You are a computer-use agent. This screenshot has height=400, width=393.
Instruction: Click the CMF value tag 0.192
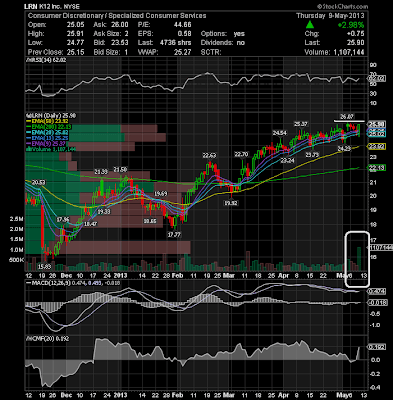point(377,347)
